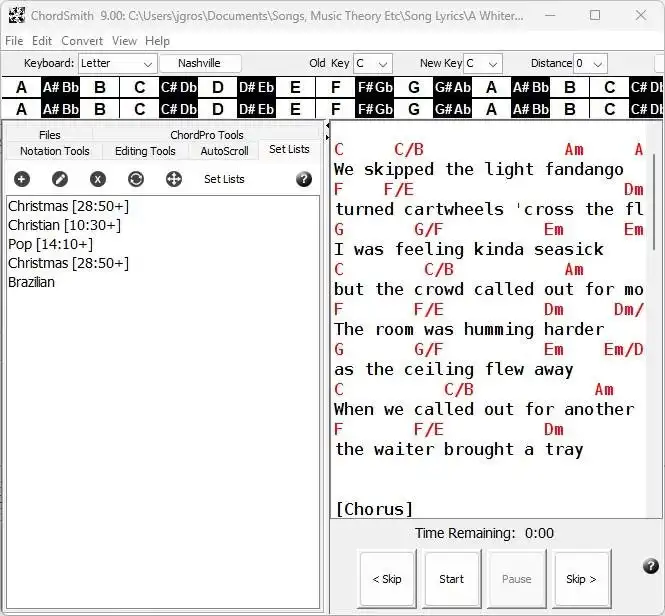Open the Edit menu
Image resolution: width=665 pixels, height=616 pixels.
(x=42, y=41)
